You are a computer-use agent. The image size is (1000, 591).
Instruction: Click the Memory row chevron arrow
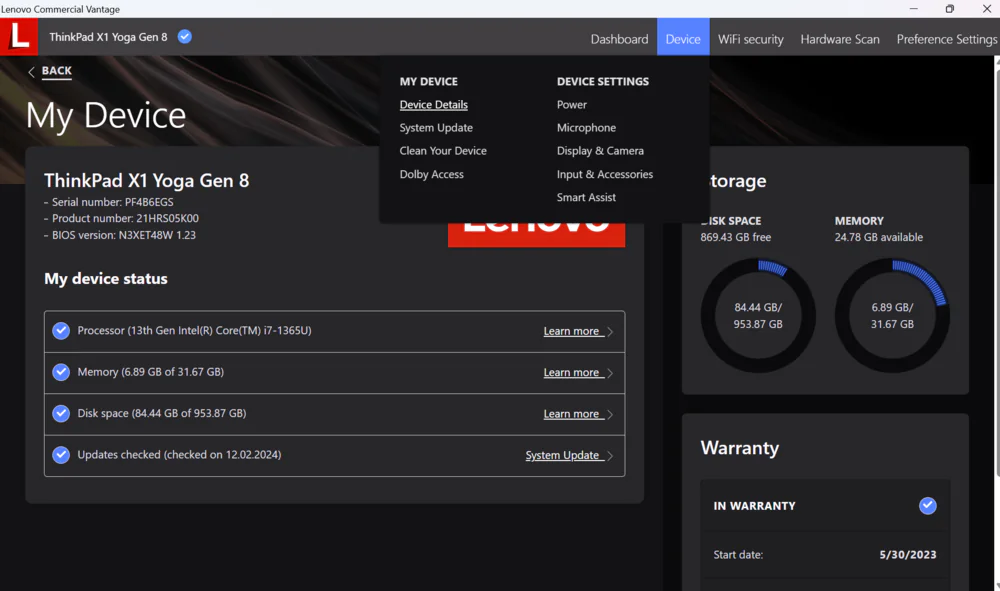(610, 373)
